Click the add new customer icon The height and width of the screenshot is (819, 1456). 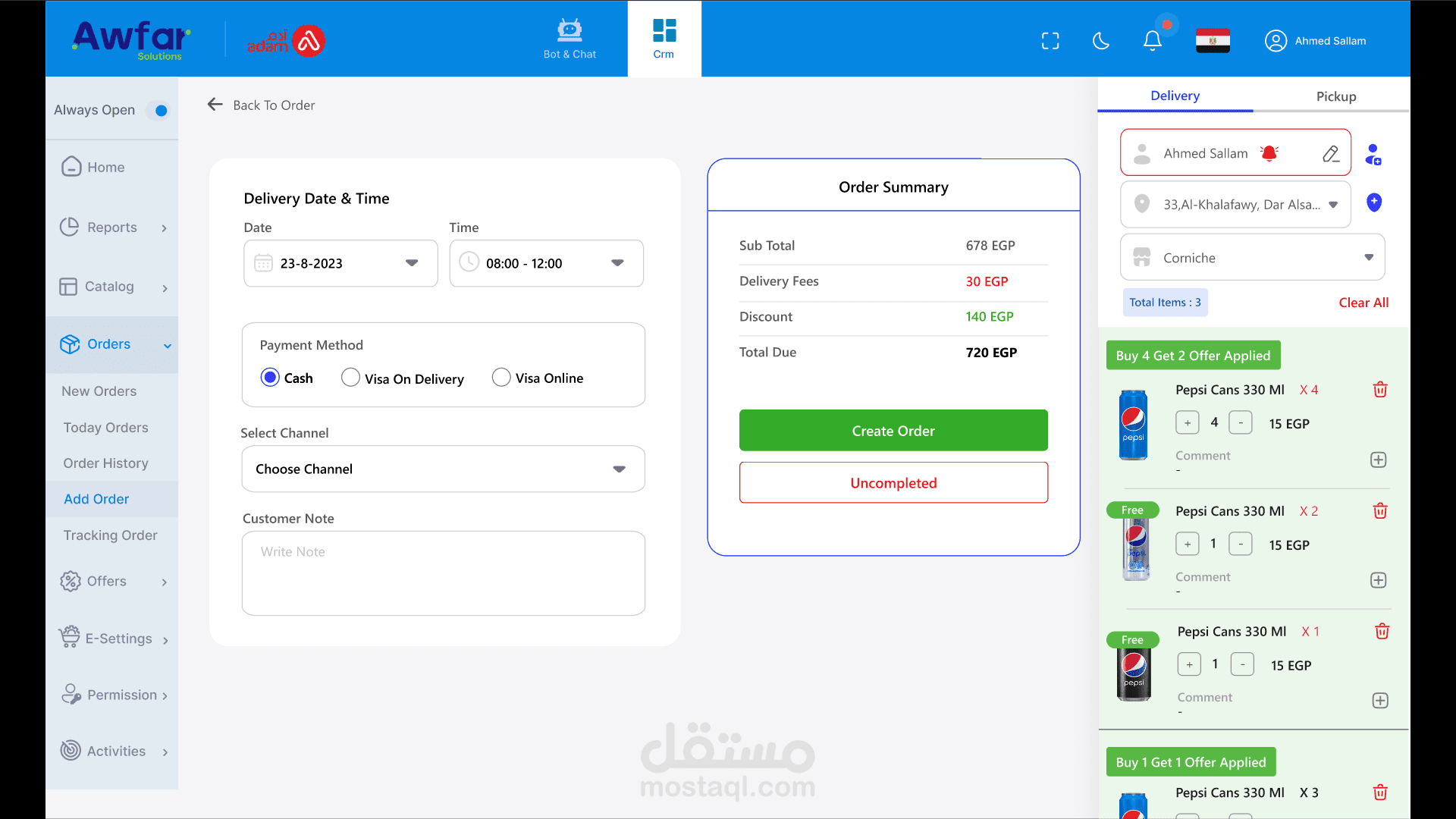1373,155
